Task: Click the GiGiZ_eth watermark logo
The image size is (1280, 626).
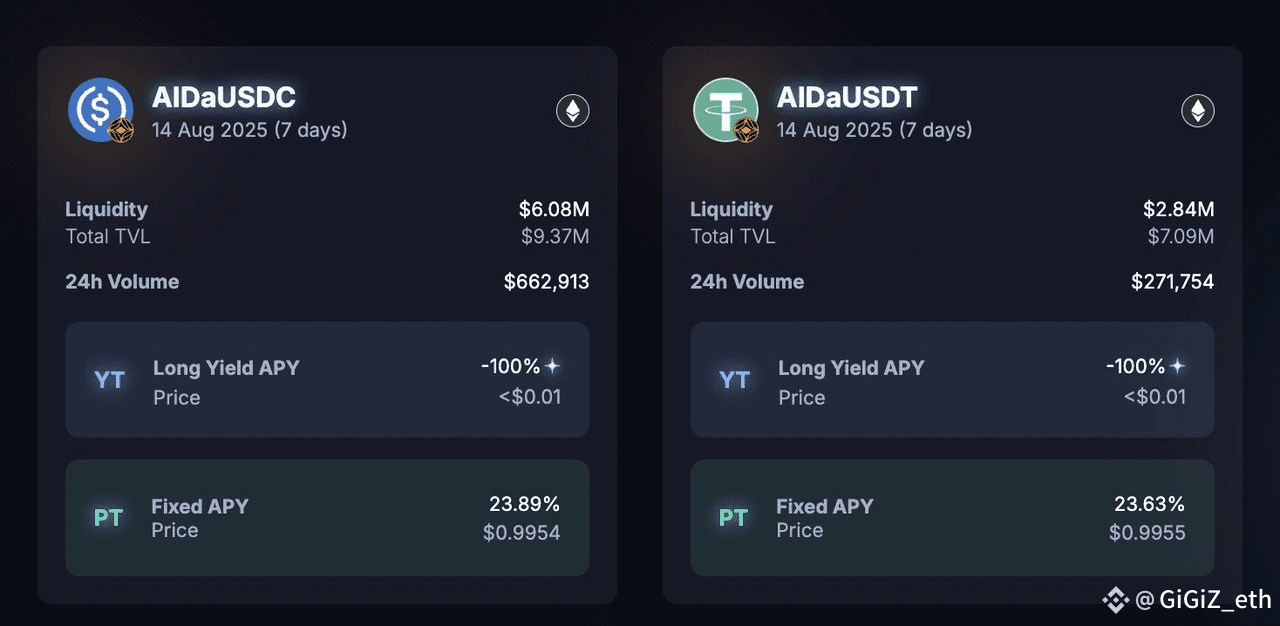Action: pyautogui.click(x=1116, y=600)
